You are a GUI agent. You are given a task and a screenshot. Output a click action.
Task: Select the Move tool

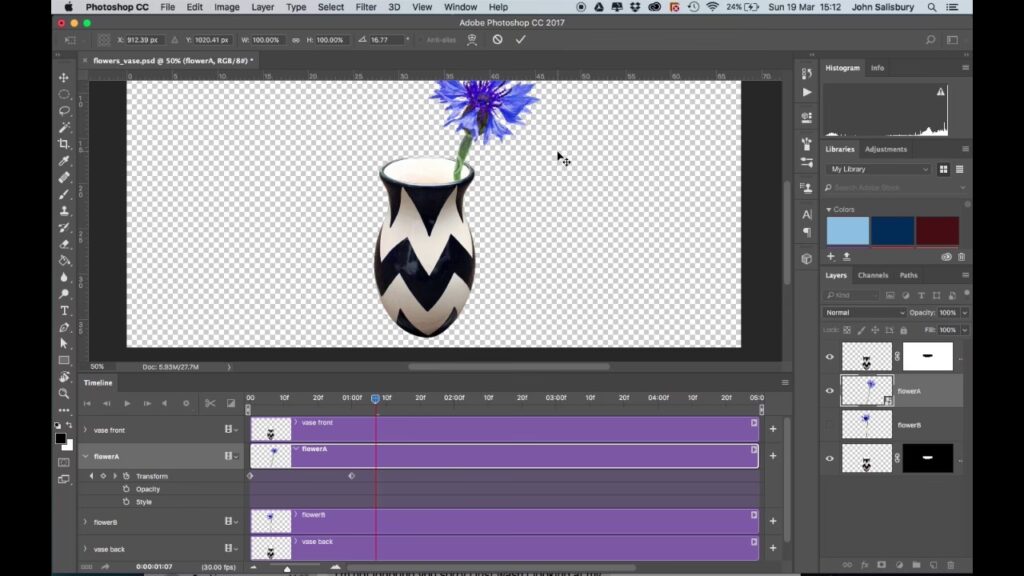click(64, 78)
